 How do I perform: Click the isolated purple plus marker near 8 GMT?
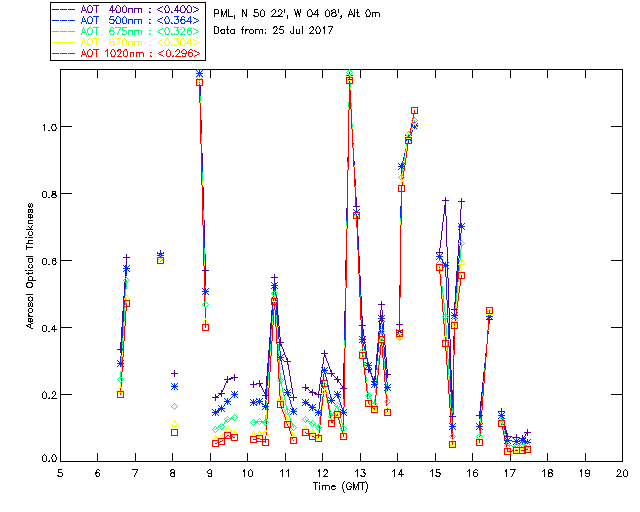[x=174, y=373]
